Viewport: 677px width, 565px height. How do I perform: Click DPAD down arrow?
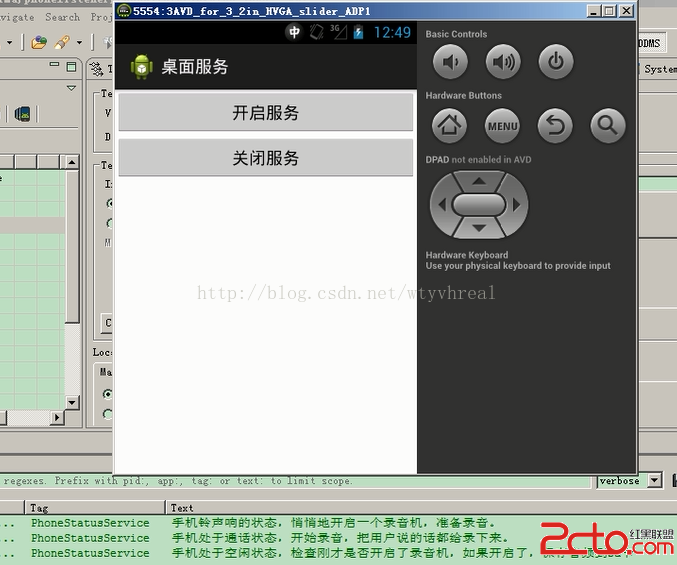tap(478, 228)
